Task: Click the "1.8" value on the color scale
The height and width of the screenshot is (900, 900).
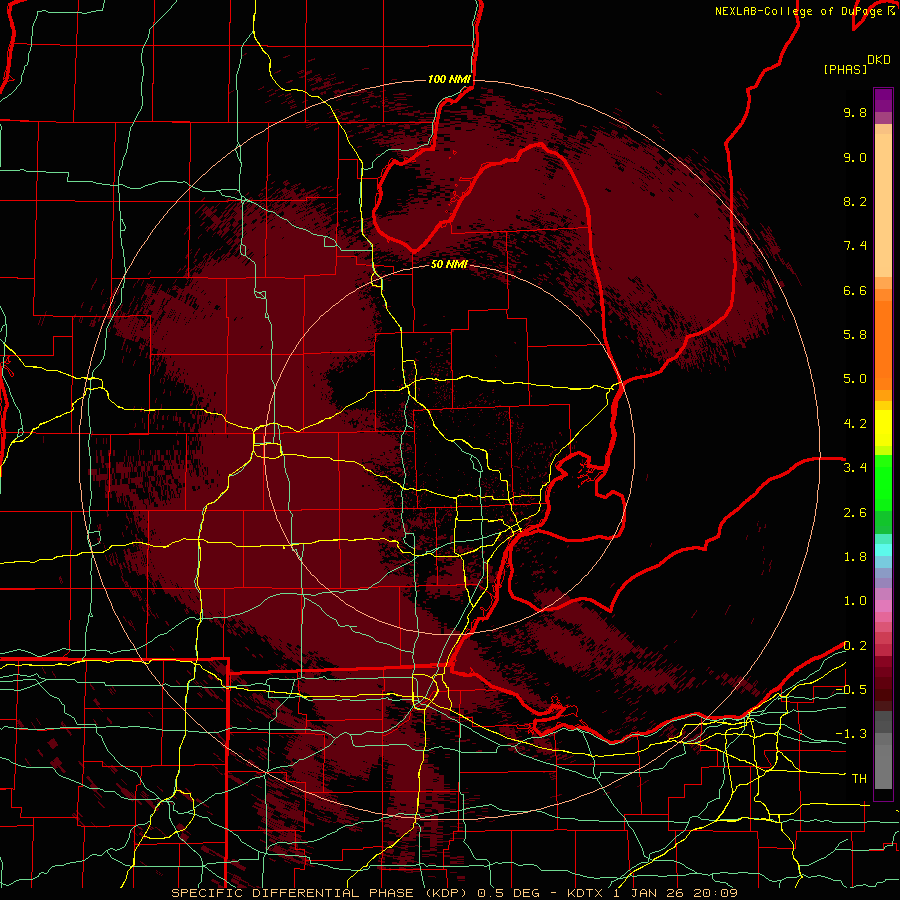Action: [x=855, y=557]
